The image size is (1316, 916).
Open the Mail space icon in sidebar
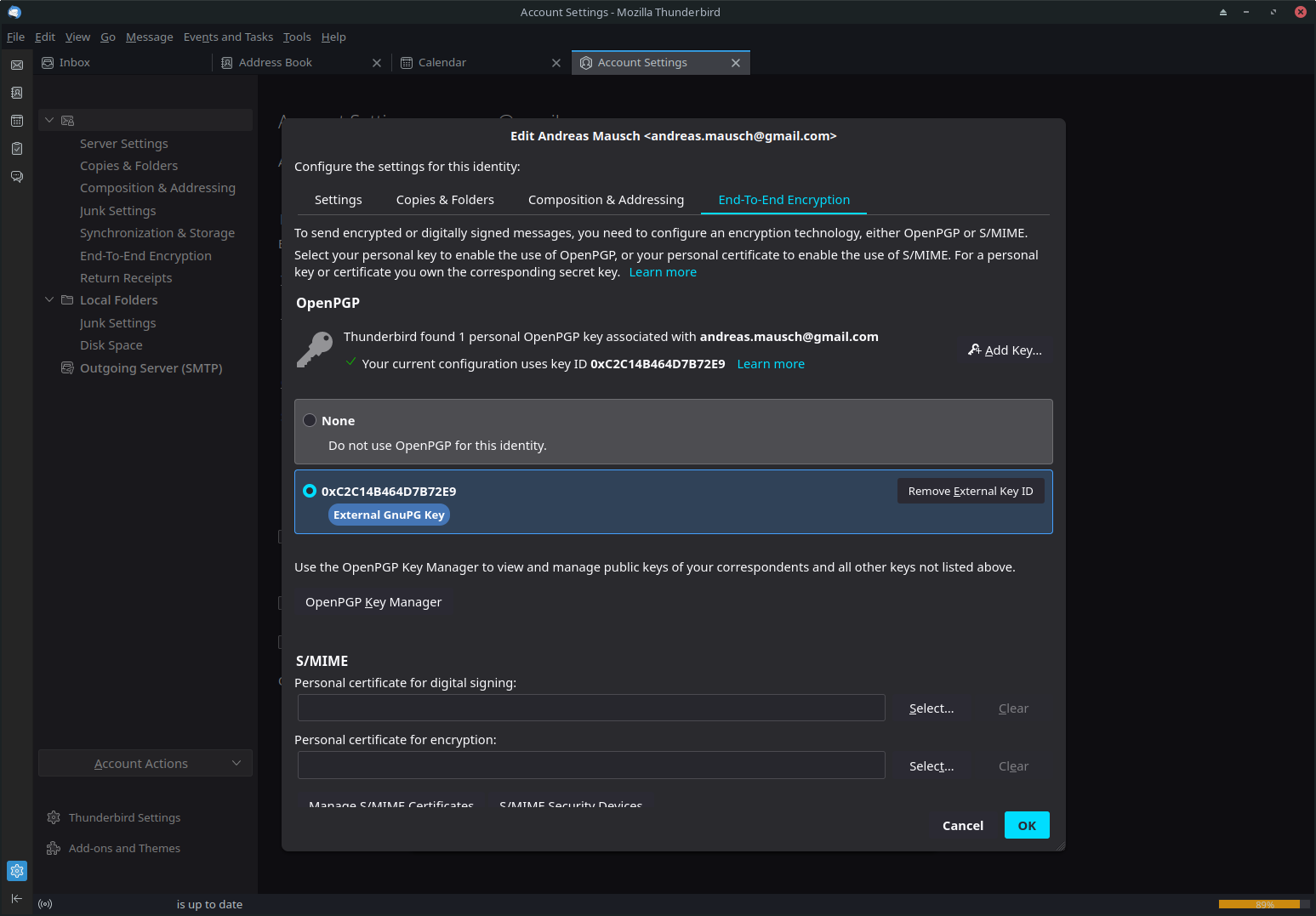tap(17, 65)
